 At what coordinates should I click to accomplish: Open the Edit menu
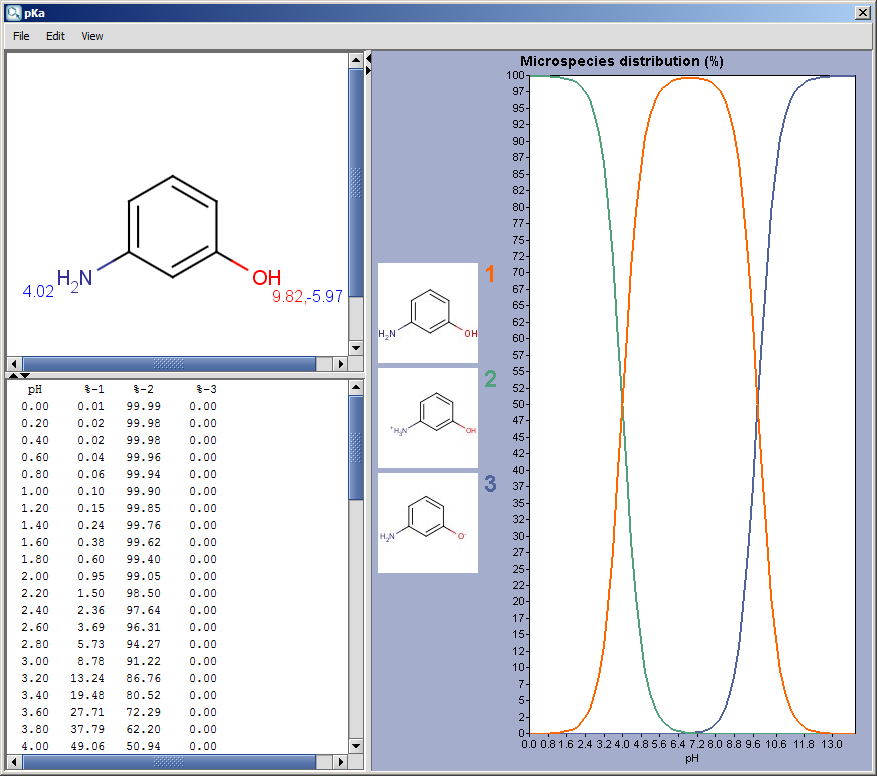point(55,36)
